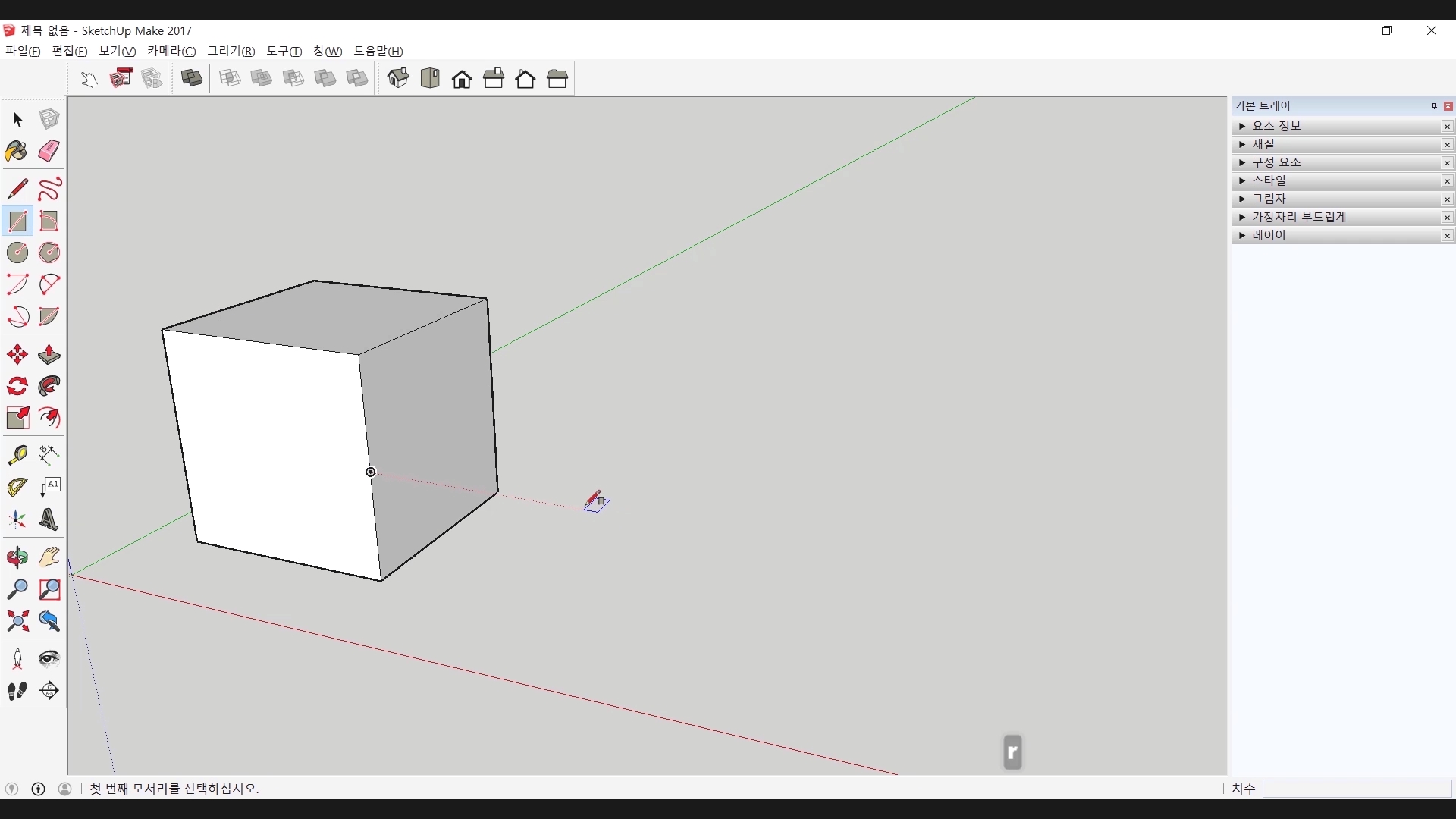Pick the Push/Pull tool
The height and width of the screenshot is (819, 1456).
(49, 355)
